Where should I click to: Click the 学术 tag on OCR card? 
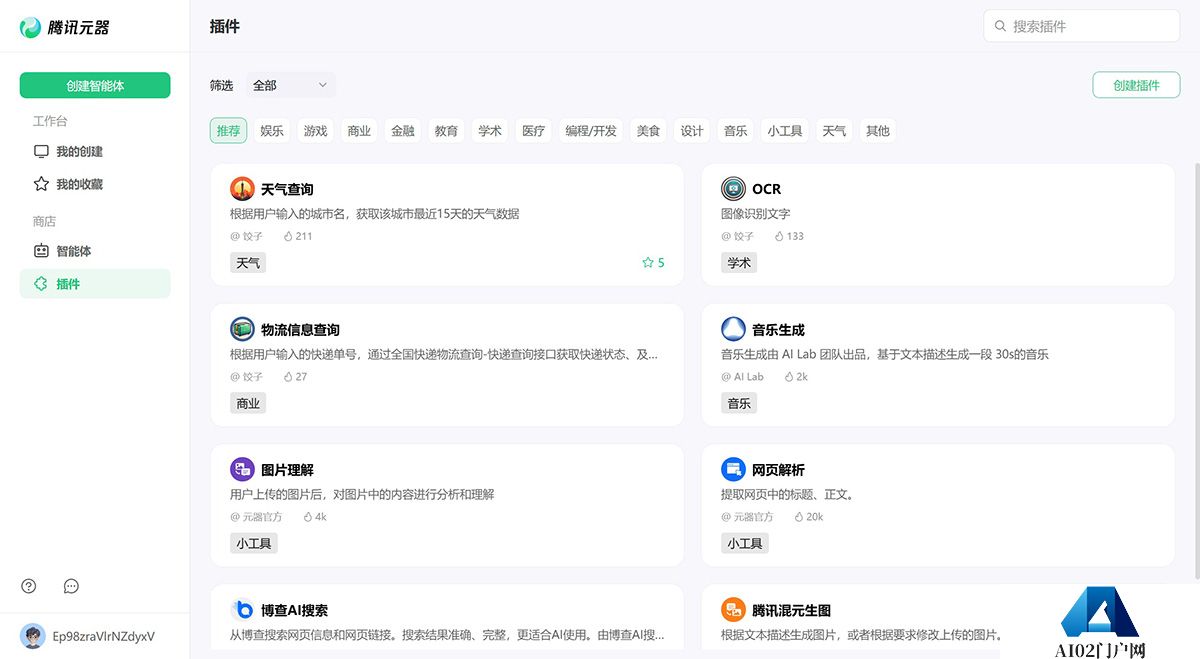coord(739,263)
